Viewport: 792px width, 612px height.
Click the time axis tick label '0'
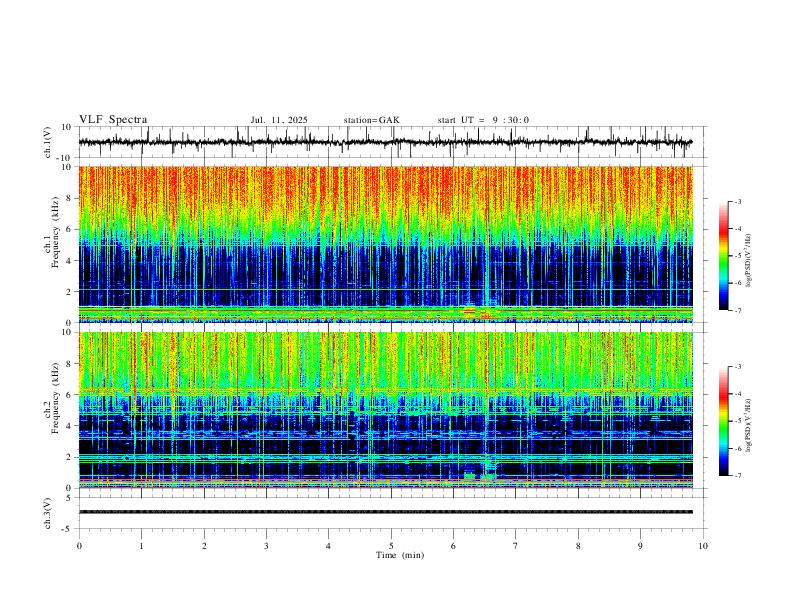tap(79, 546)
